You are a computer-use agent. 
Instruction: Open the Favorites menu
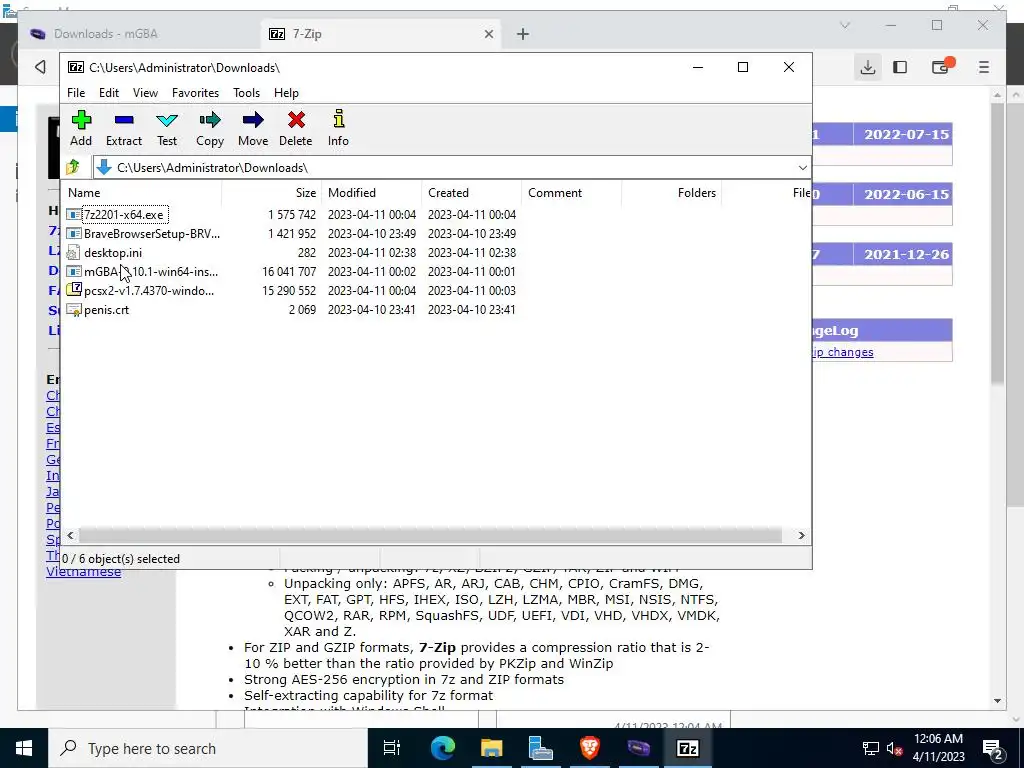click(x=195, y=93)
